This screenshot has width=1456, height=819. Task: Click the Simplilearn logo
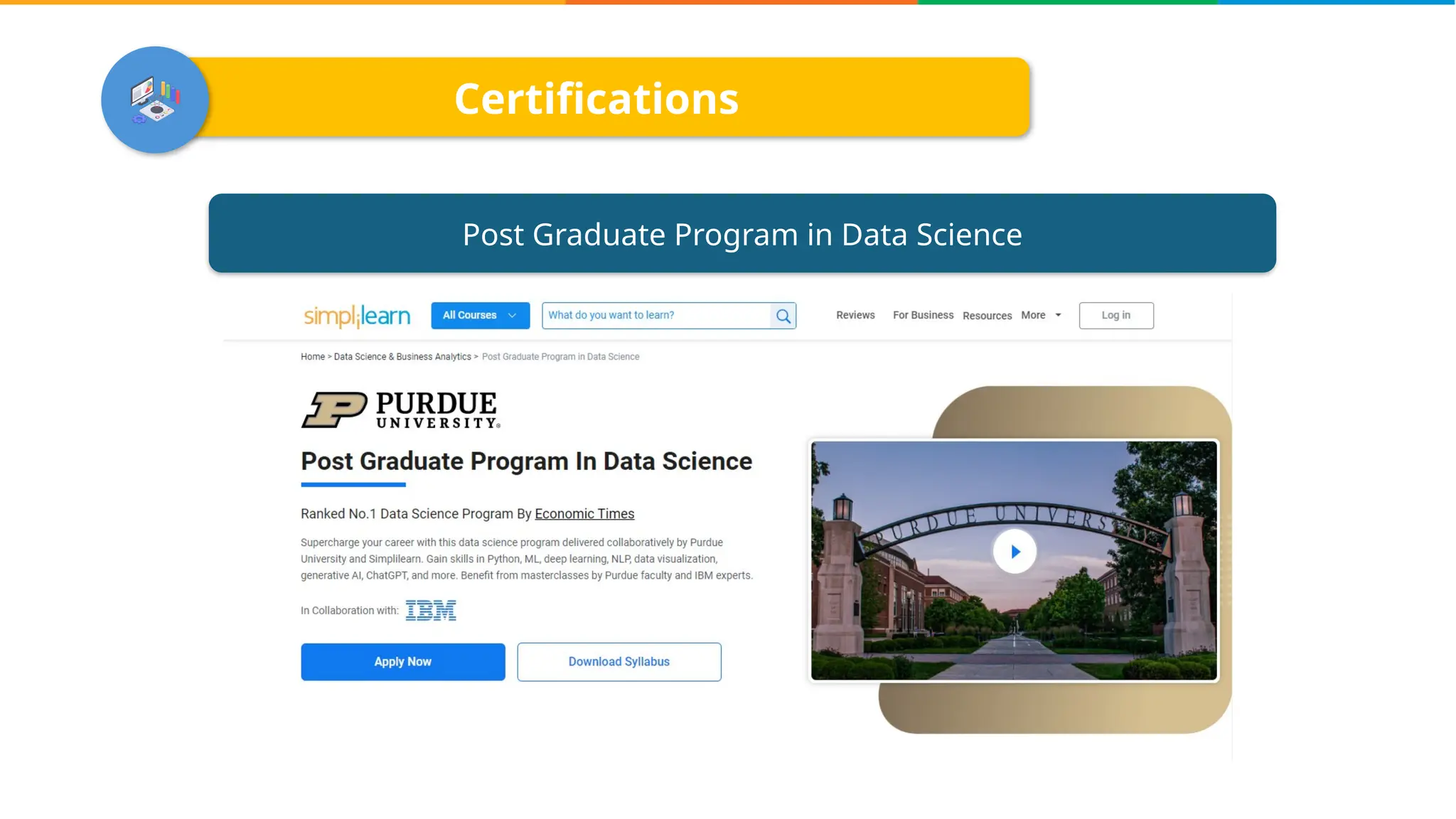click(357, 316)
